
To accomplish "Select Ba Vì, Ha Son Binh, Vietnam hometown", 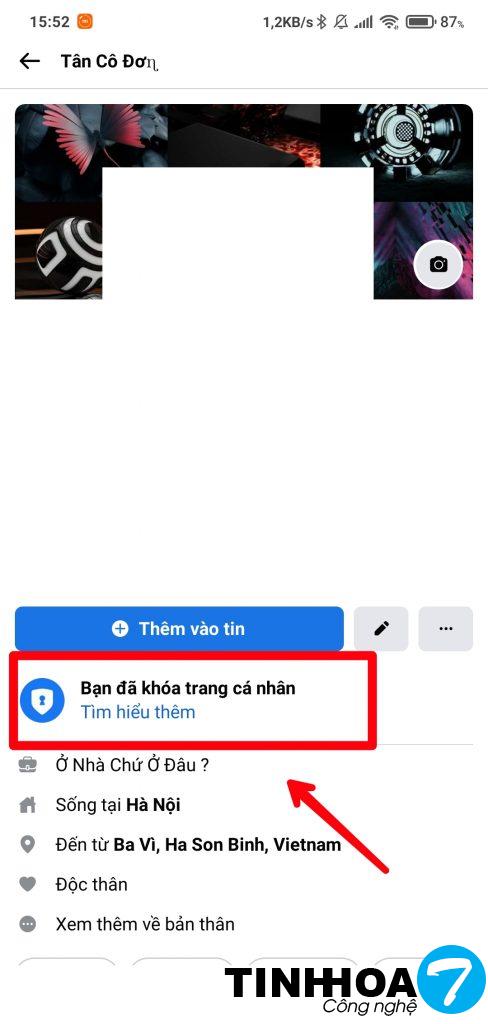I will tap(227, 845).
